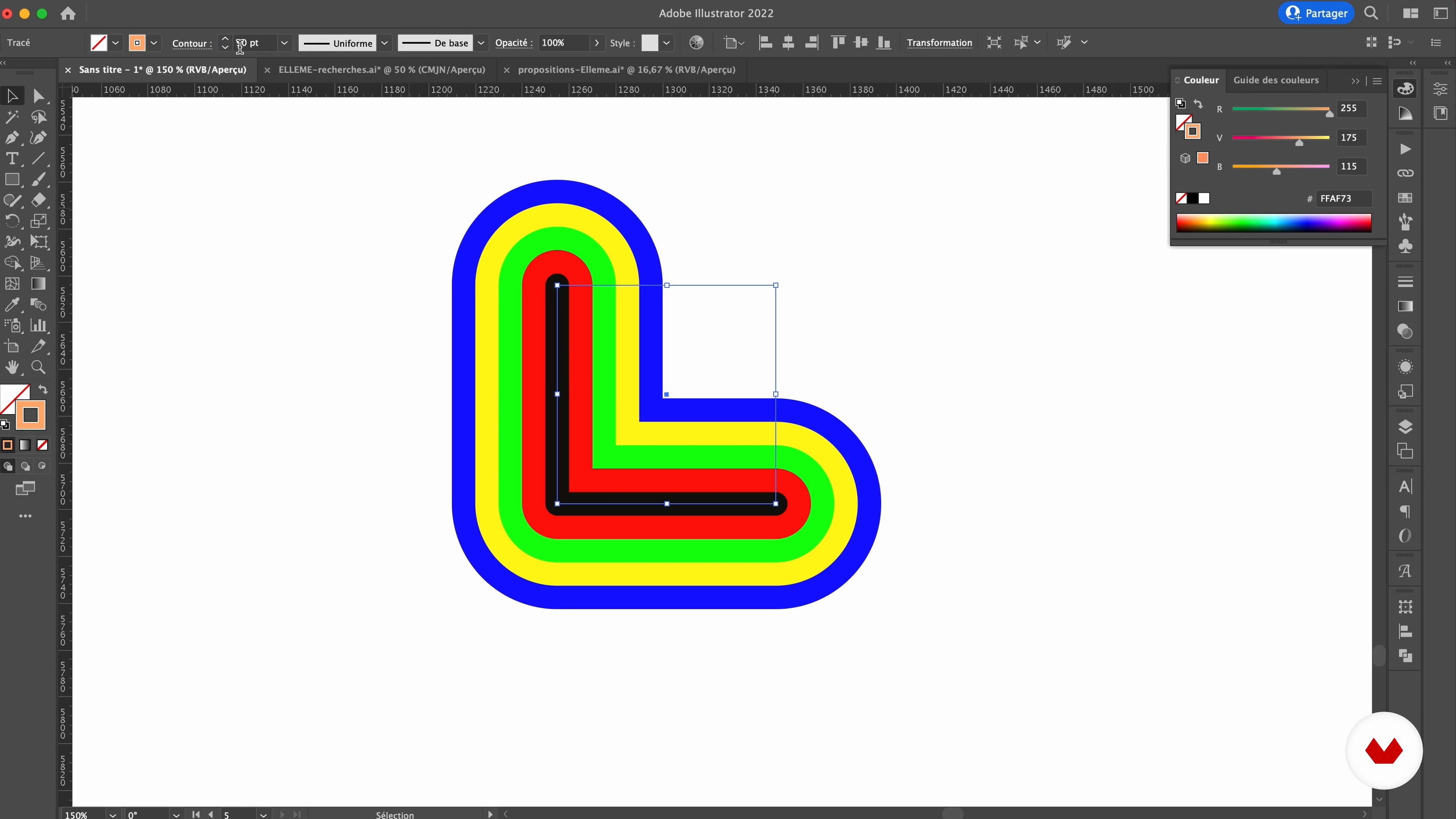Open the Layers panel icon
The image size is (1456, 819).
pyautogui.click(x=1405, y=427)
